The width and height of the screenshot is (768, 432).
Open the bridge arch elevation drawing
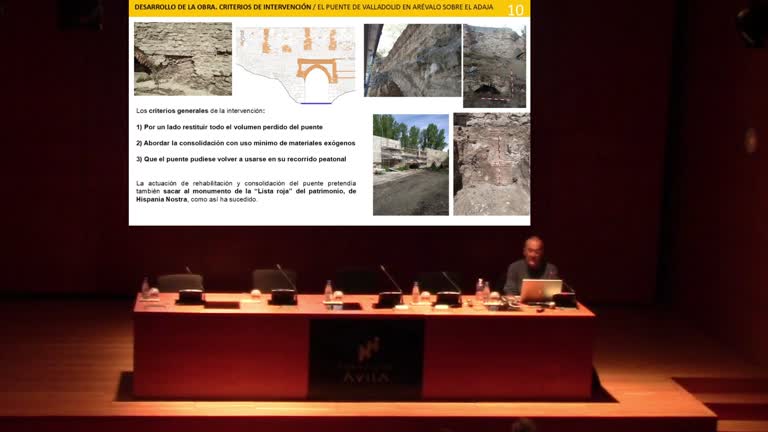pyautogui.click(x=296, y=65)
